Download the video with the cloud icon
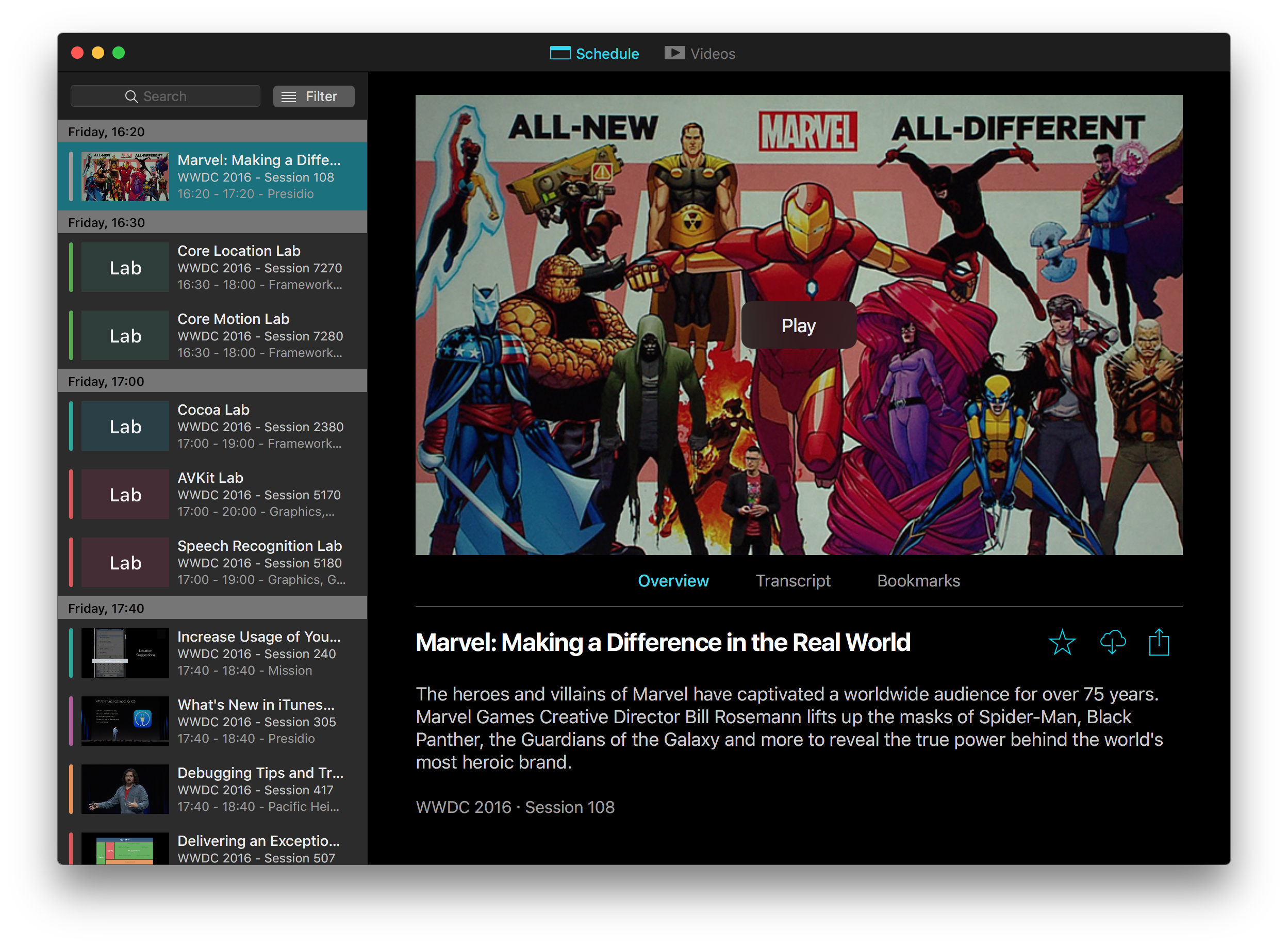The image size is (1288, 947). tap(1113, 642)
